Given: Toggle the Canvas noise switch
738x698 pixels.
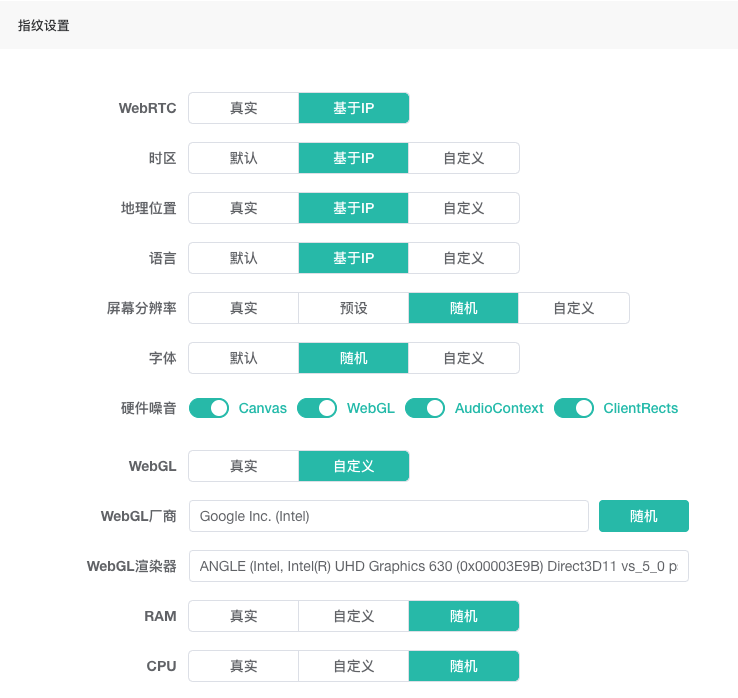Looking at the screenshot, I should click(209, 408).
